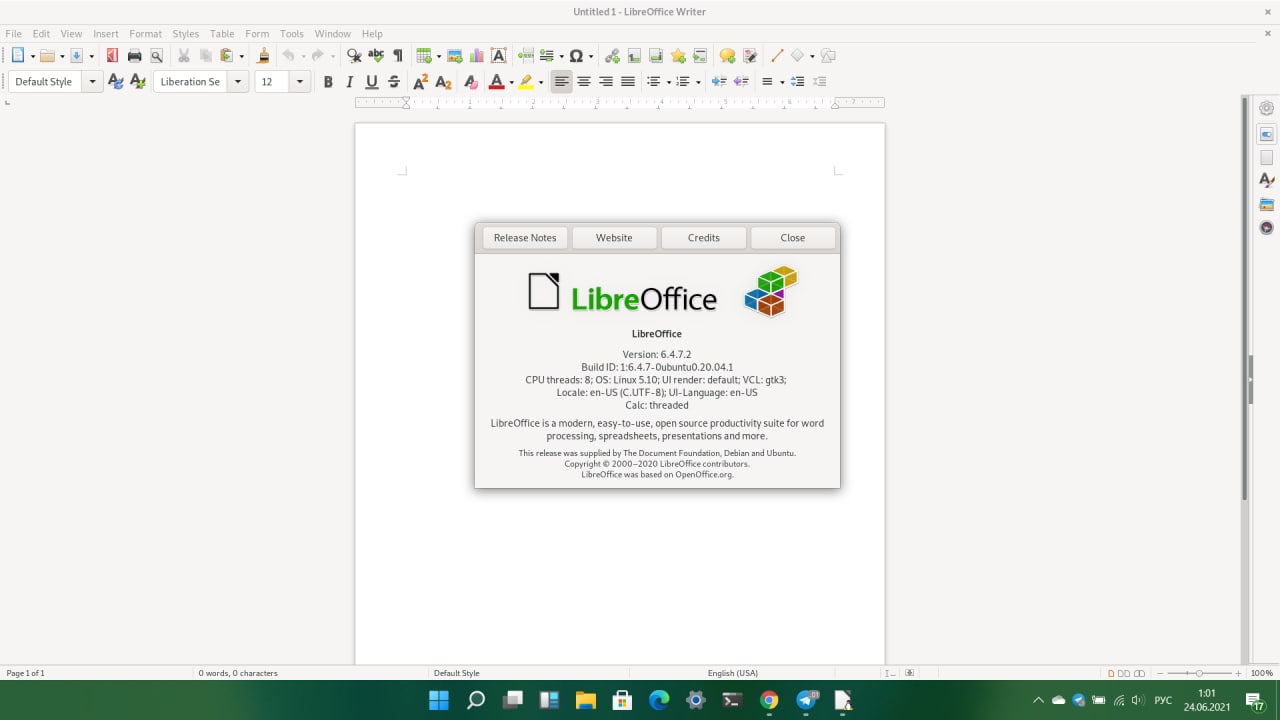Viewport: 1280px width, 720px height.
Task: Open the Insert Table dropdown arrow
Action: pos(438,56)
